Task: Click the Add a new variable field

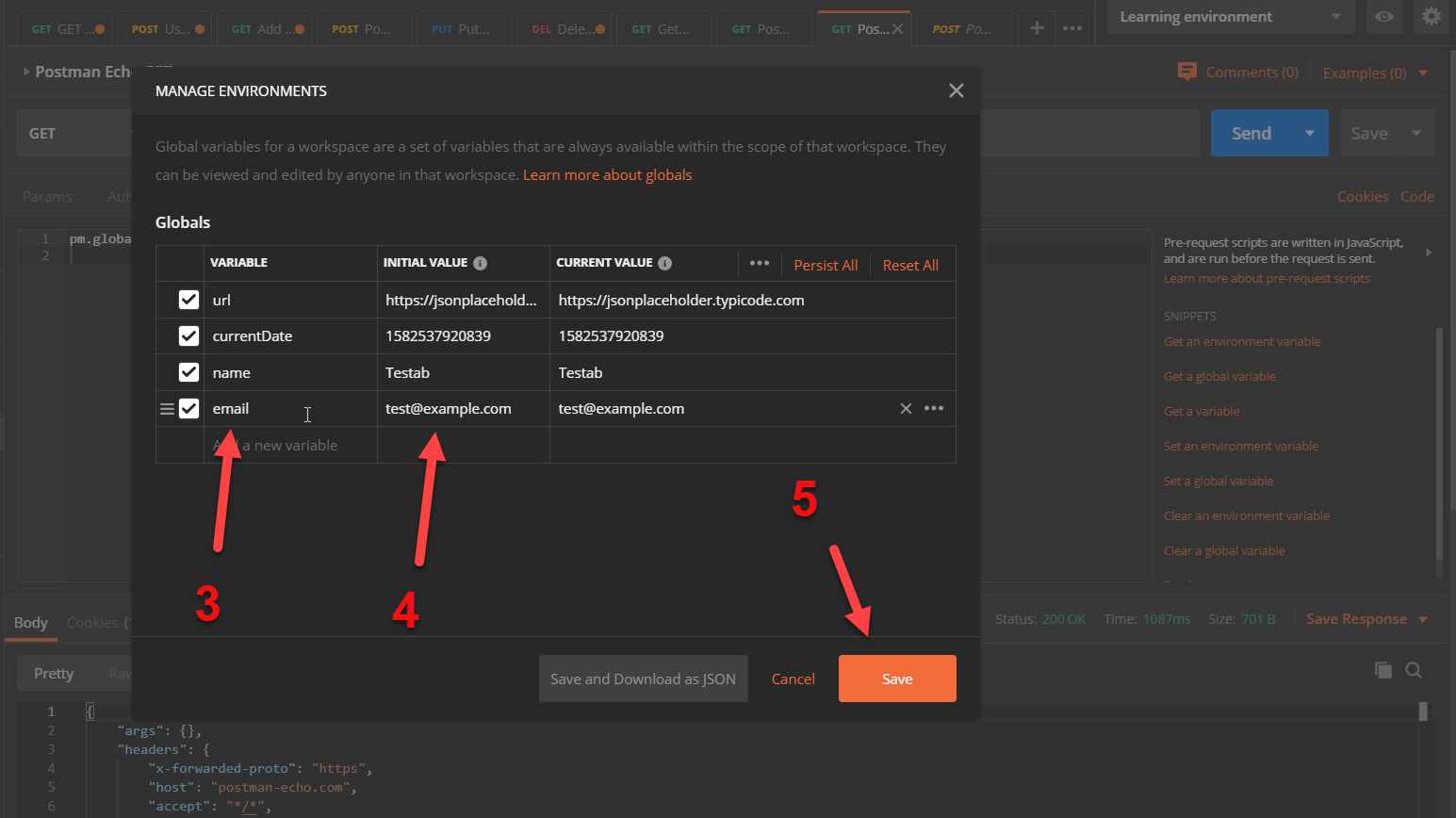Action: point(290,445)
